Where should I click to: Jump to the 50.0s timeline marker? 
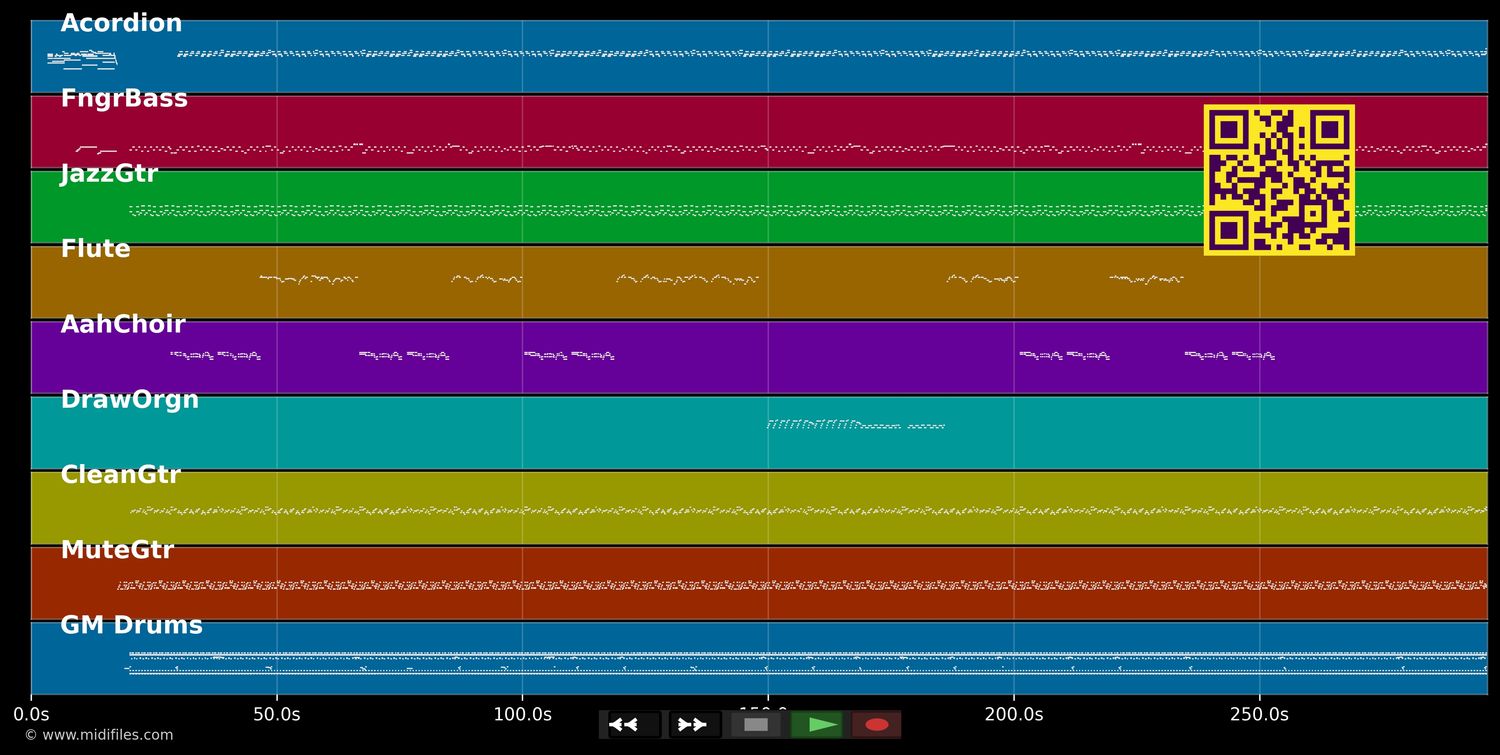277,714
